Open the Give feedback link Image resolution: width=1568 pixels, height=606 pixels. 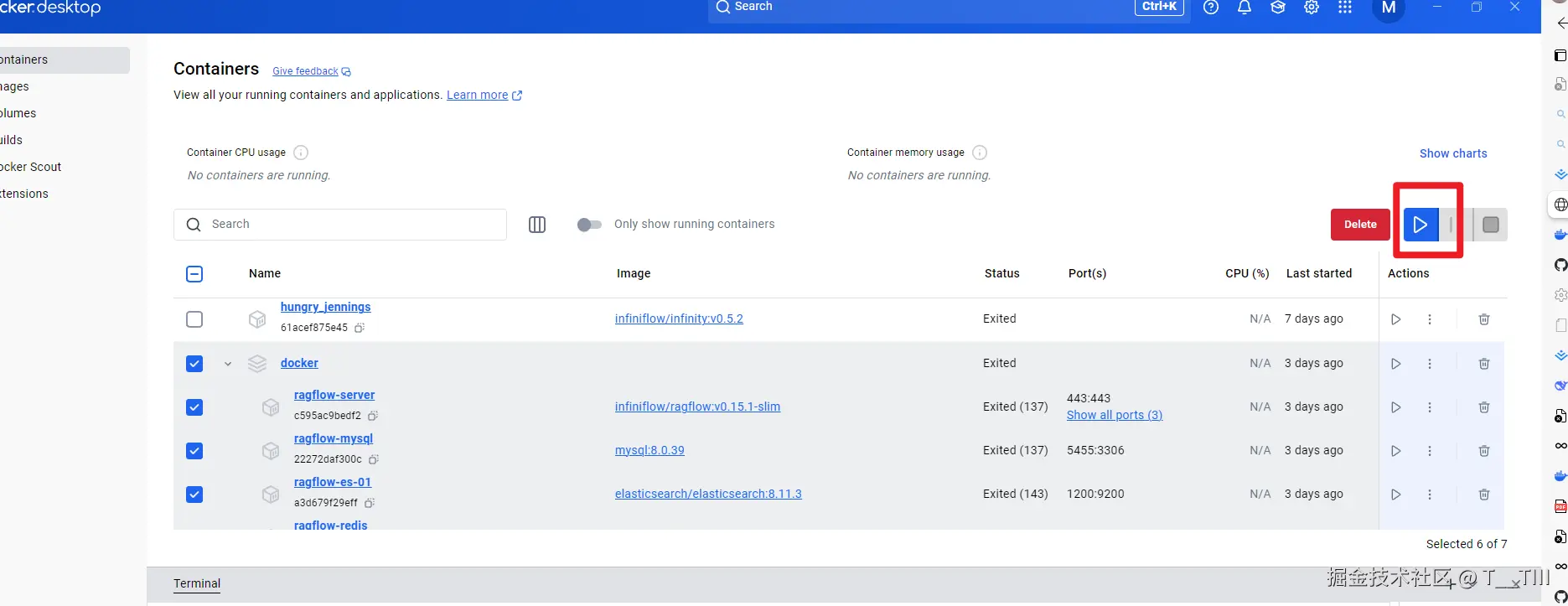coord(311,71)
